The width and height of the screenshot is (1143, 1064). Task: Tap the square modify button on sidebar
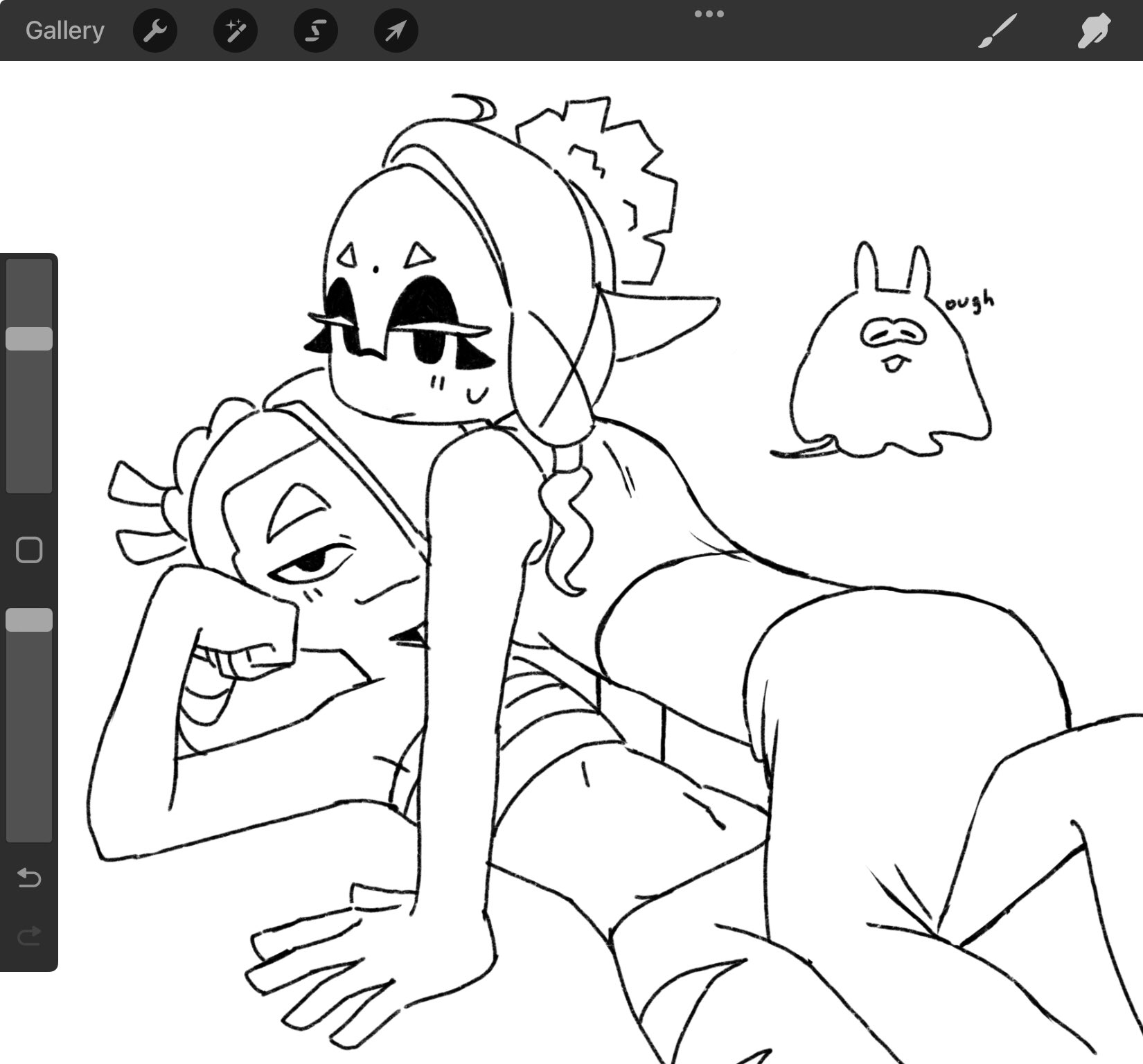pyautogui.click(x=29, y=550)
